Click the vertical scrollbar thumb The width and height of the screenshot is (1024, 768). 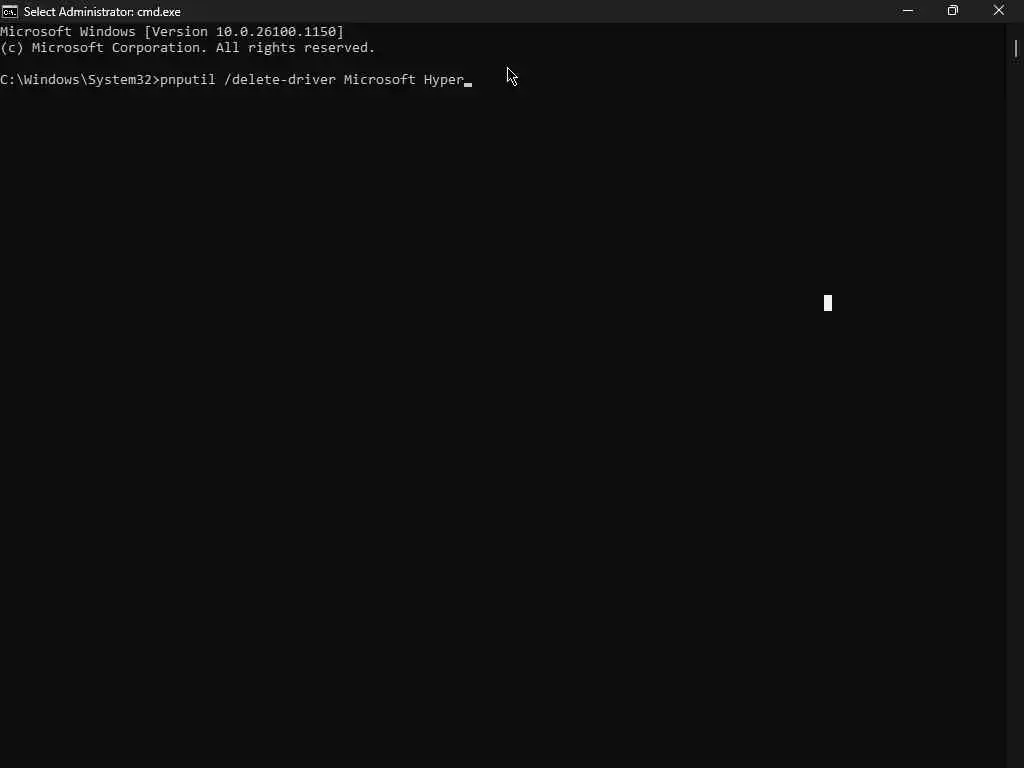tap(1016, 49)
